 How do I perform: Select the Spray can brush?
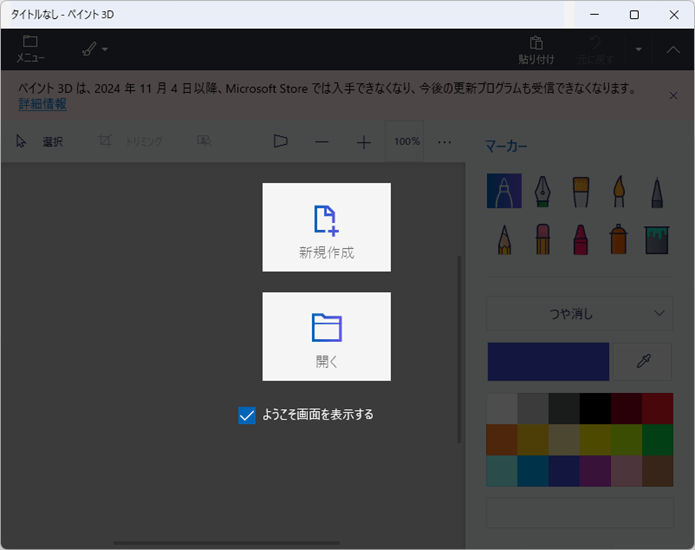619,239
